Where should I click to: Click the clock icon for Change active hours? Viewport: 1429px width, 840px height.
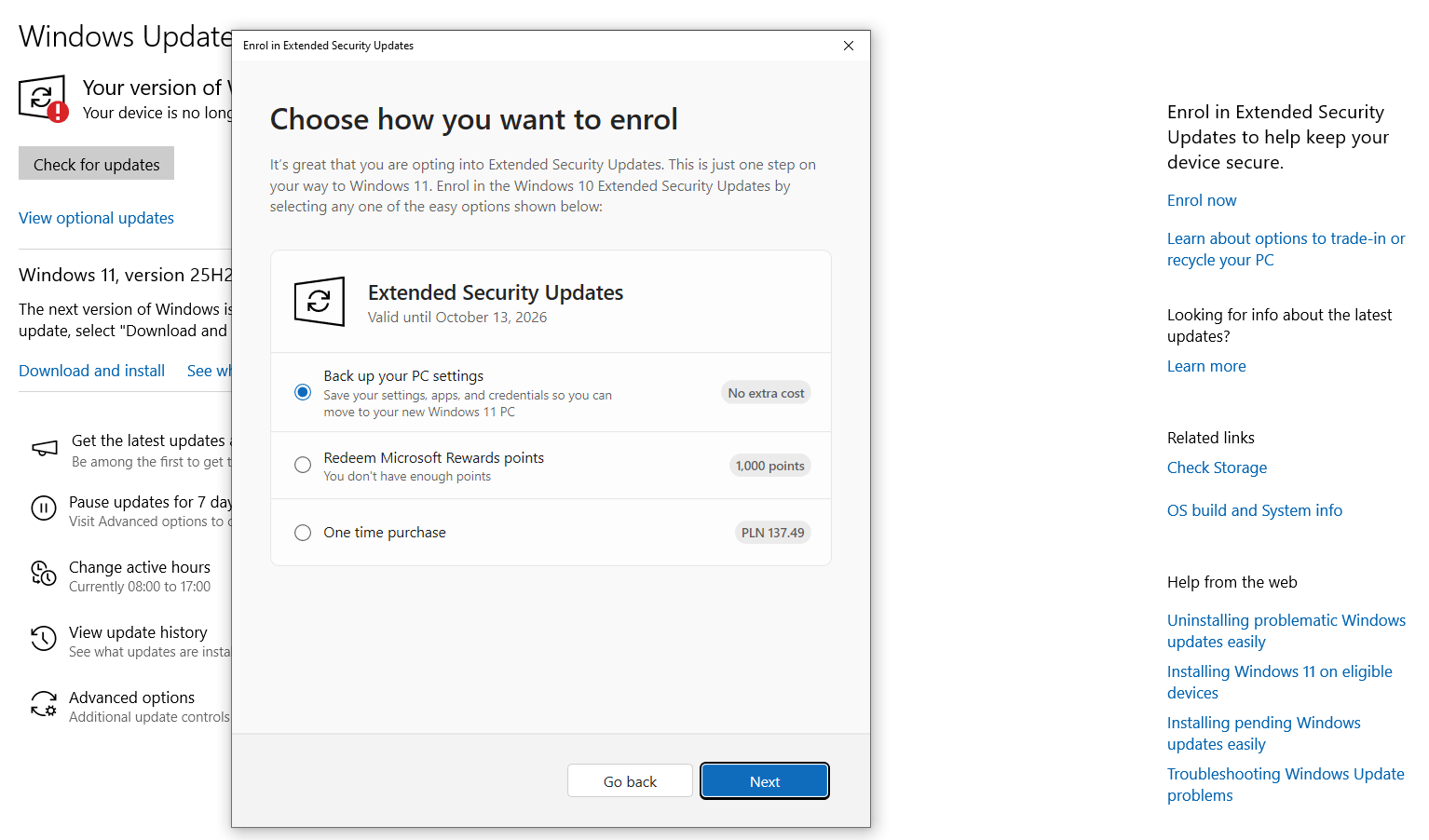tap(44, 574)
